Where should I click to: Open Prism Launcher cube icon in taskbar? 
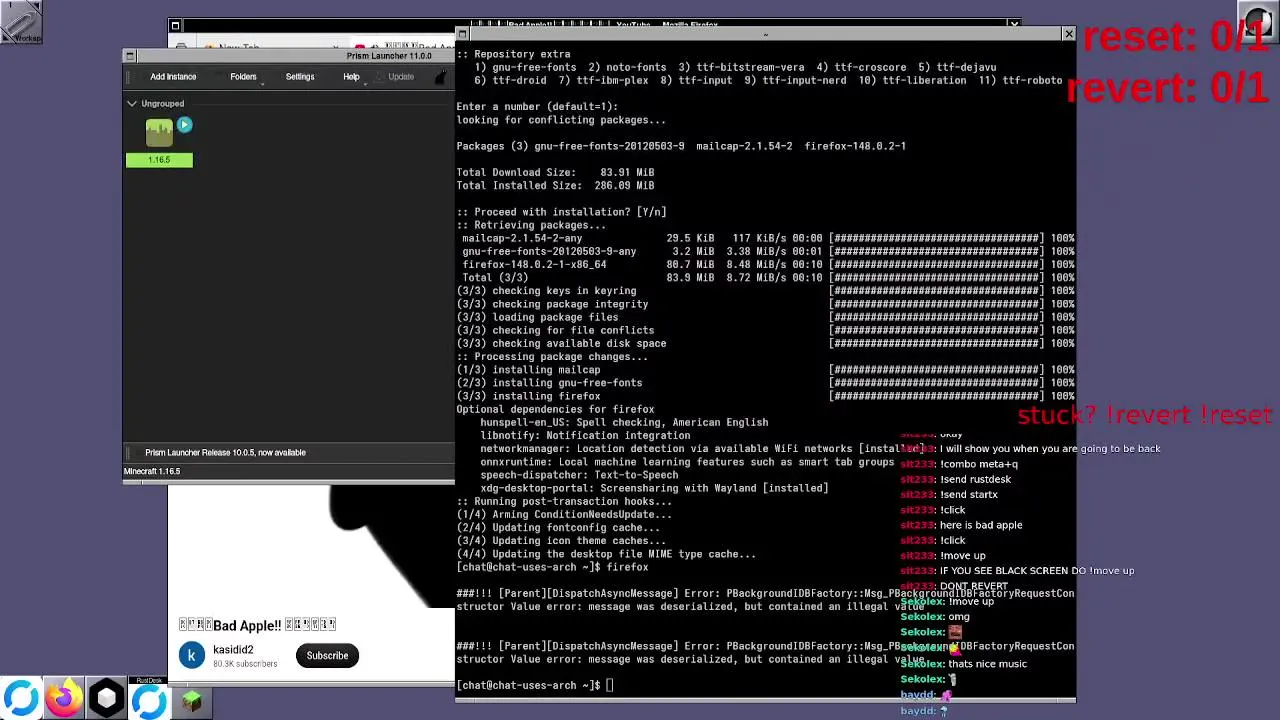pyautogui.click(x=107, y=699)
